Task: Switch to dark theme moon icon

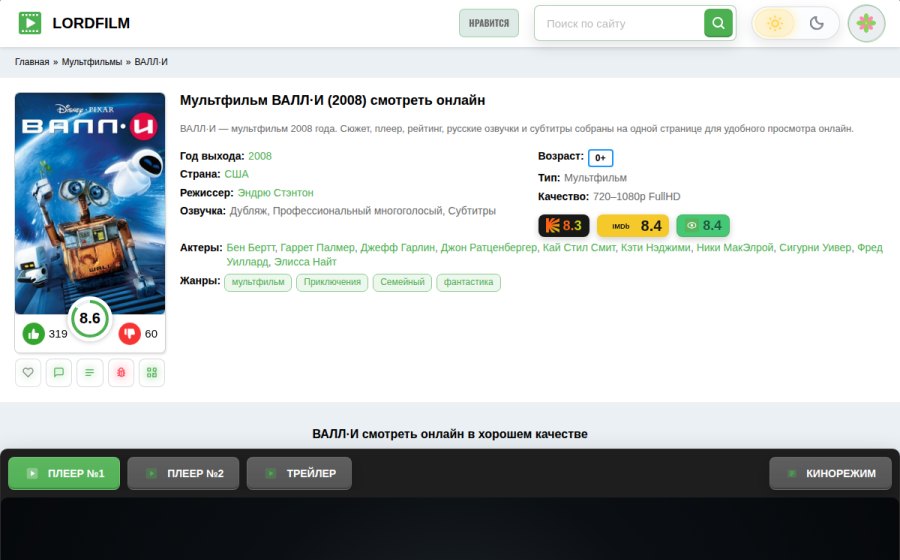Action: coord(816,24)
